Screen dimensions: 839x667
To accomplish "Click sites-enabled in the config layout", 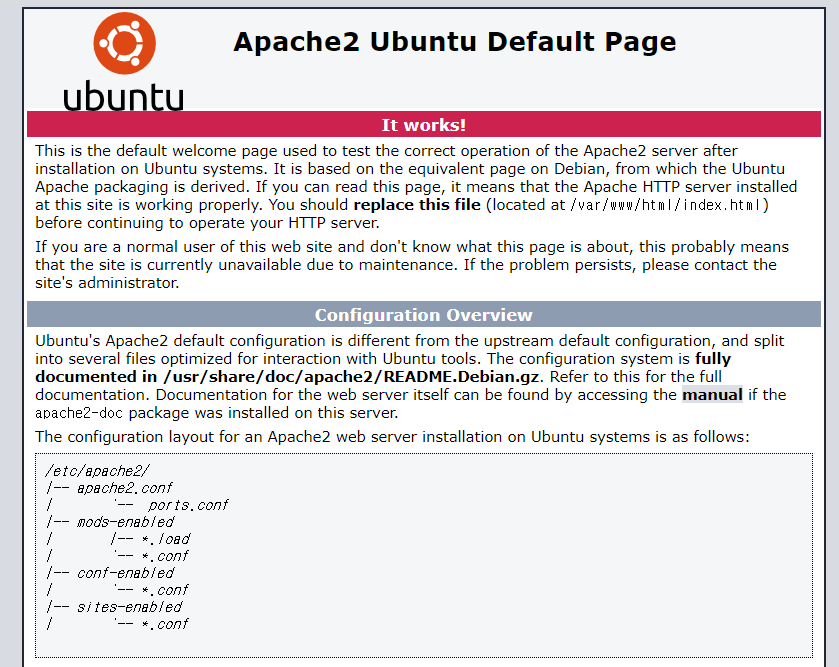I will point(129,607).
